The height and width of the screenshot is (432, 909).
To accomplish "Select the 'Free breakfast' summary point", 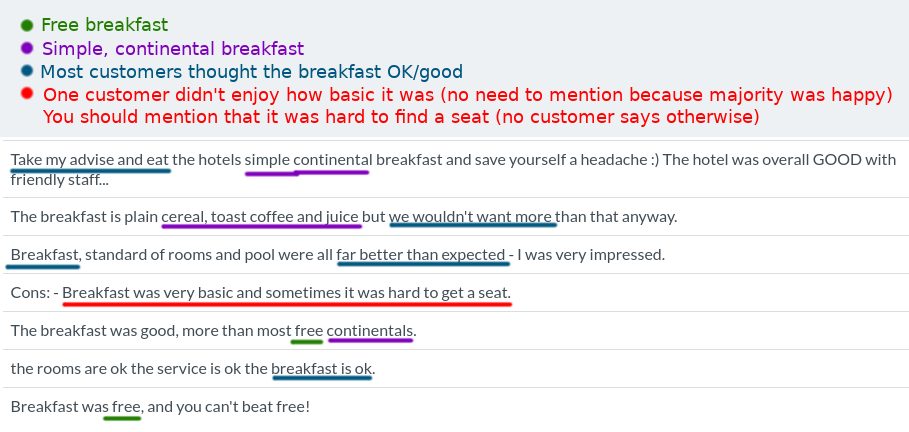I will [x=105, y=25].
